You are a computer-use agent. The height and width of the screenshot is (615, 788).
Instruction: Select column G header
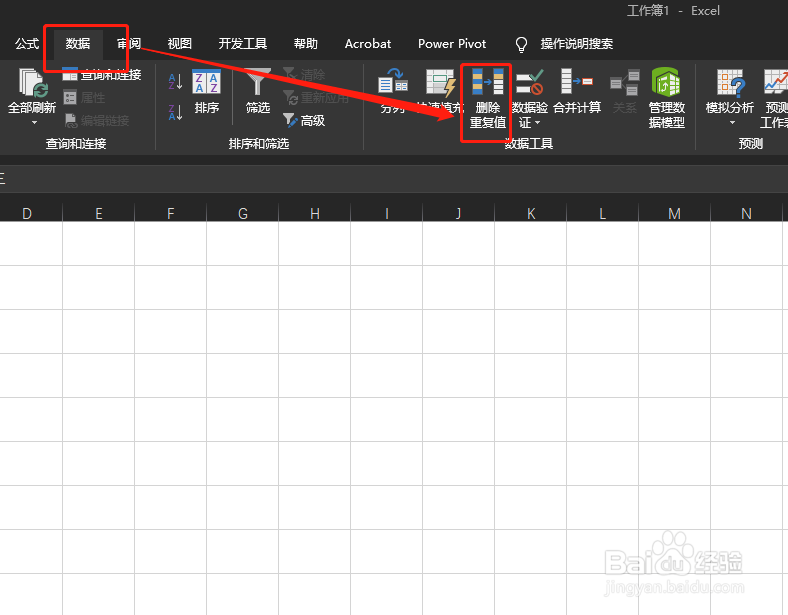coord(242,214)
